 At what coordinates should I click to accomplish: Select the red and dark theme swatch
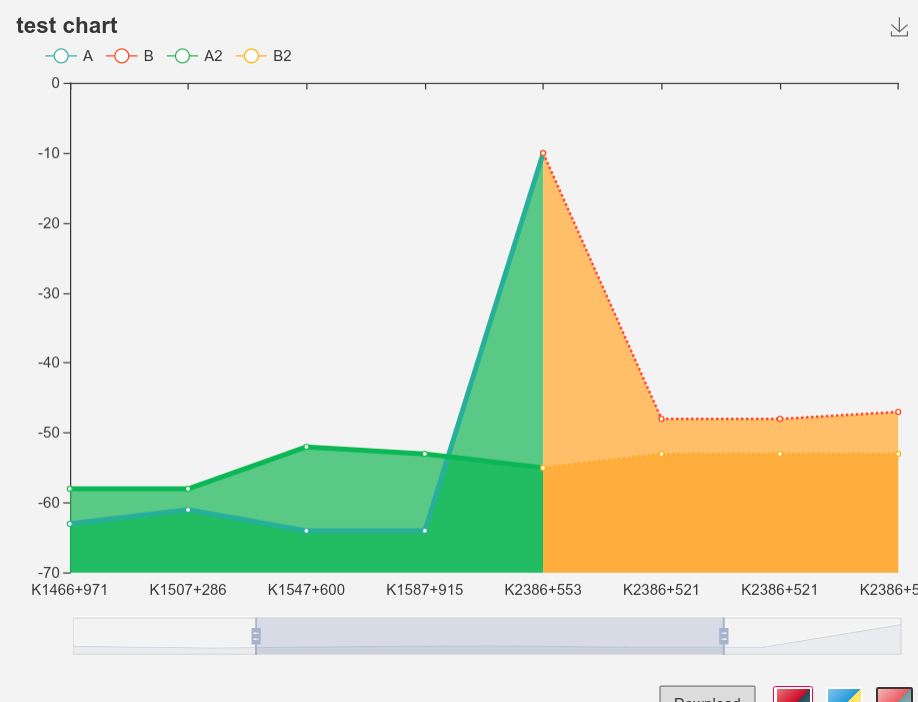pyautogui.click(x=793, y=694)
